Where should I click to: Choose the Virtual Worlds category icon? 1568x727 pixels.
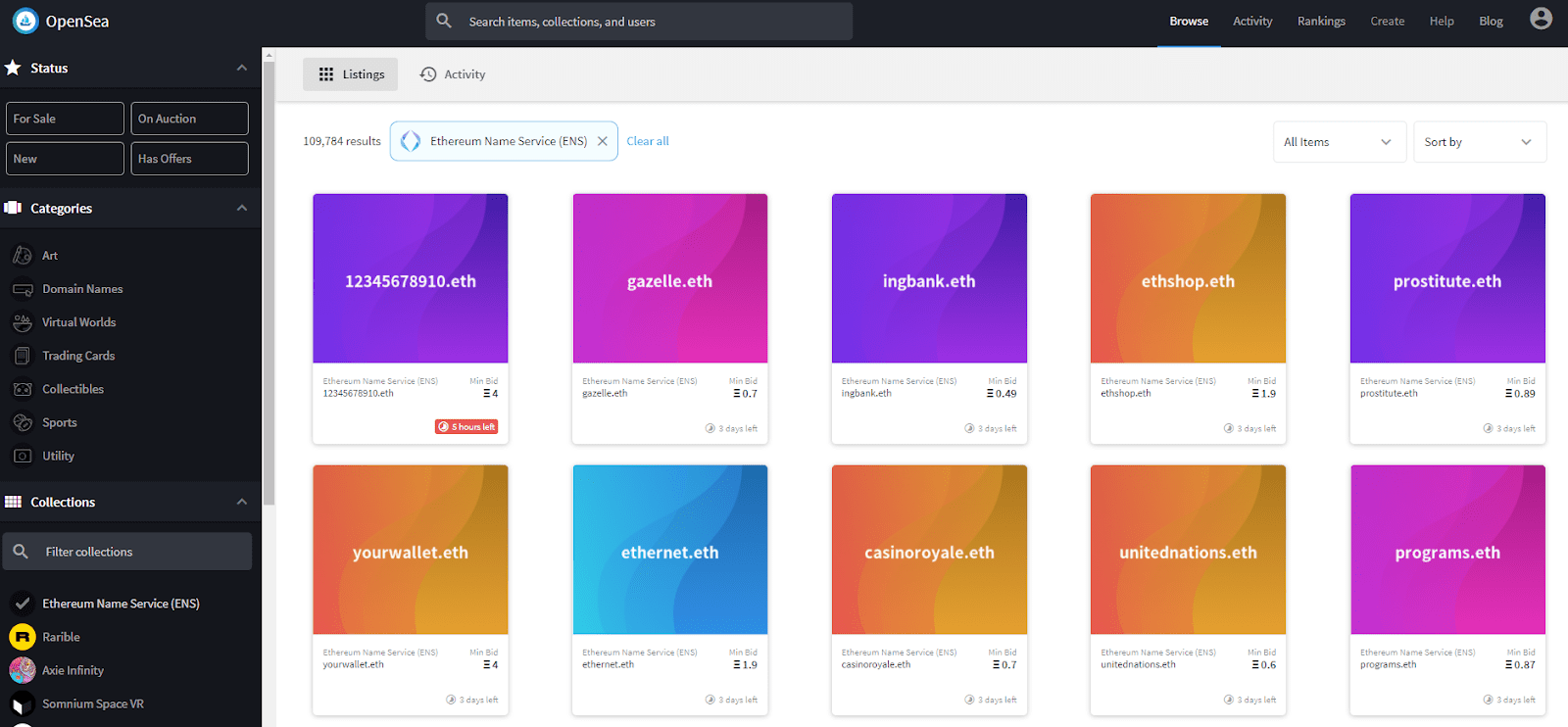tap(23, 322)
